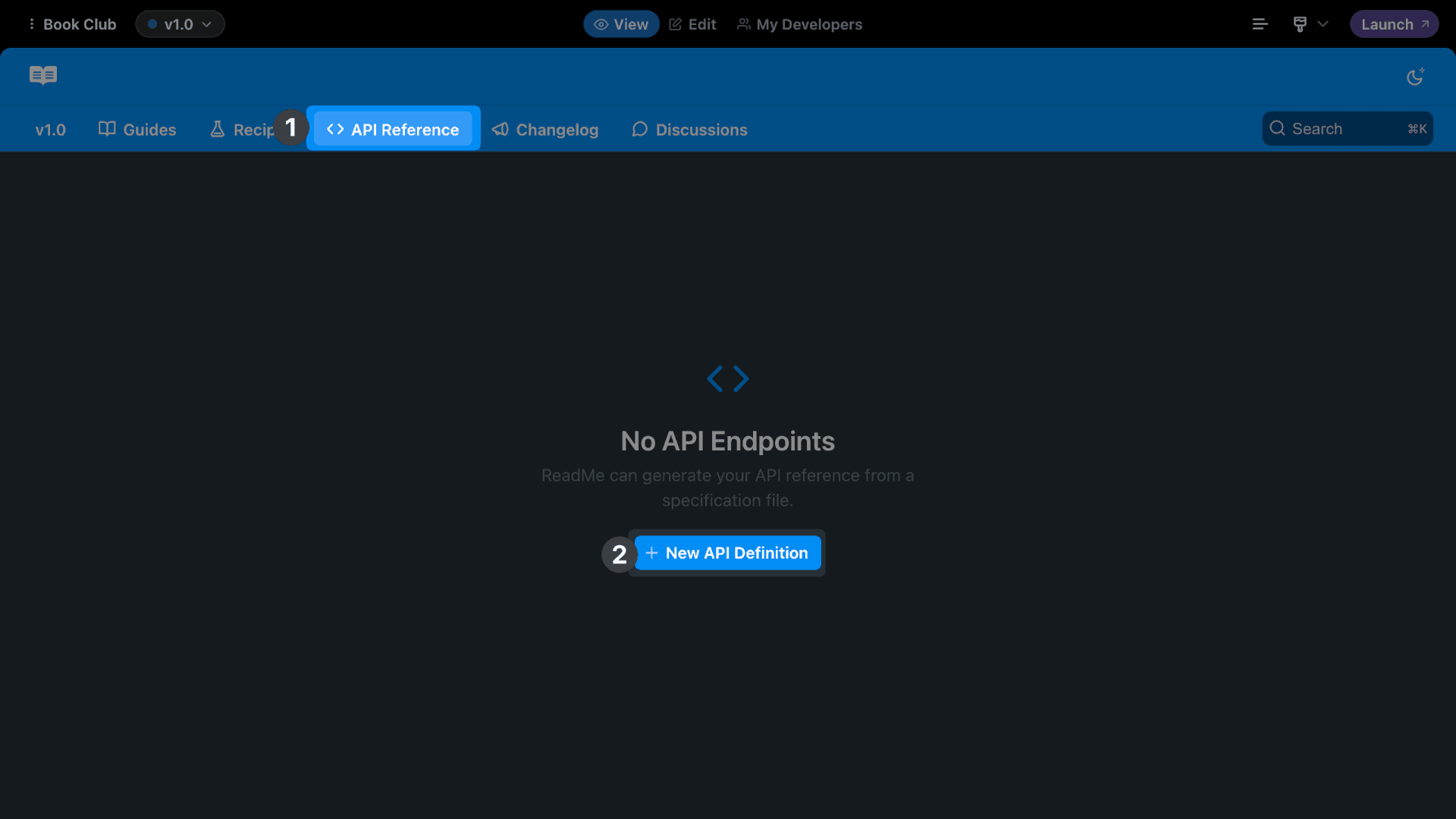Image resolution: width=1456 pixels, height=819 pixels.
Task: Open the Recipes tab
Action: pyautogui.click(x=241, y=130)
